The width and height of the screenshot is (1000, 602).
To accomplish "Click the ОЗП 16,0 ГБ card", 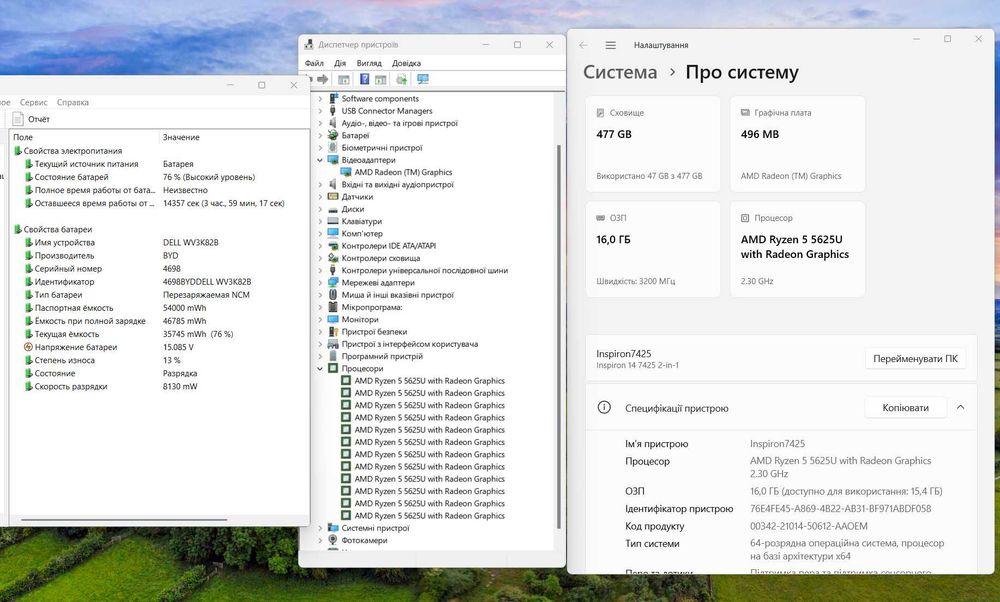I will [x=652, y=249].
